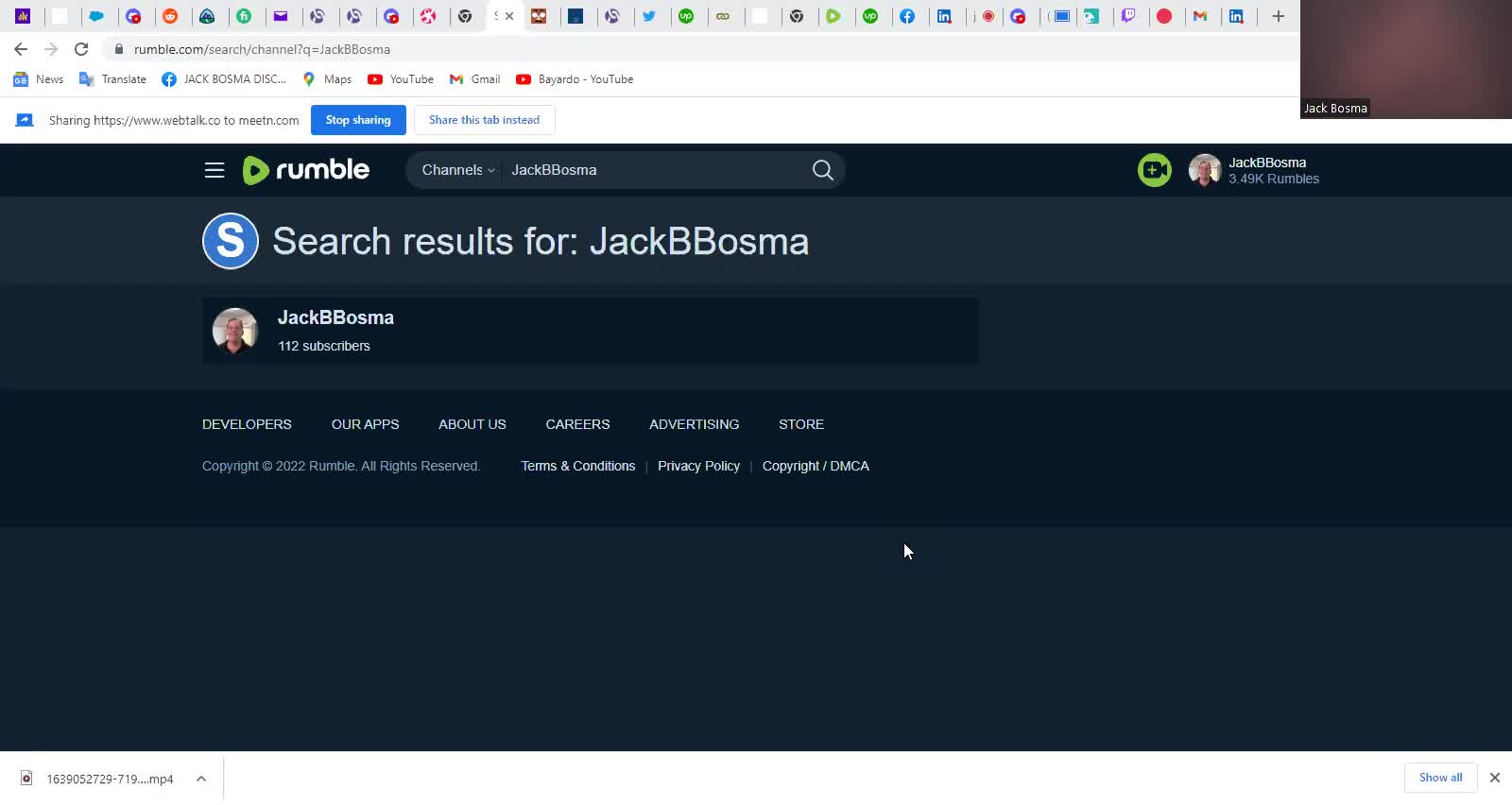Open the Privacy Policy link

(x=698, y=466)
